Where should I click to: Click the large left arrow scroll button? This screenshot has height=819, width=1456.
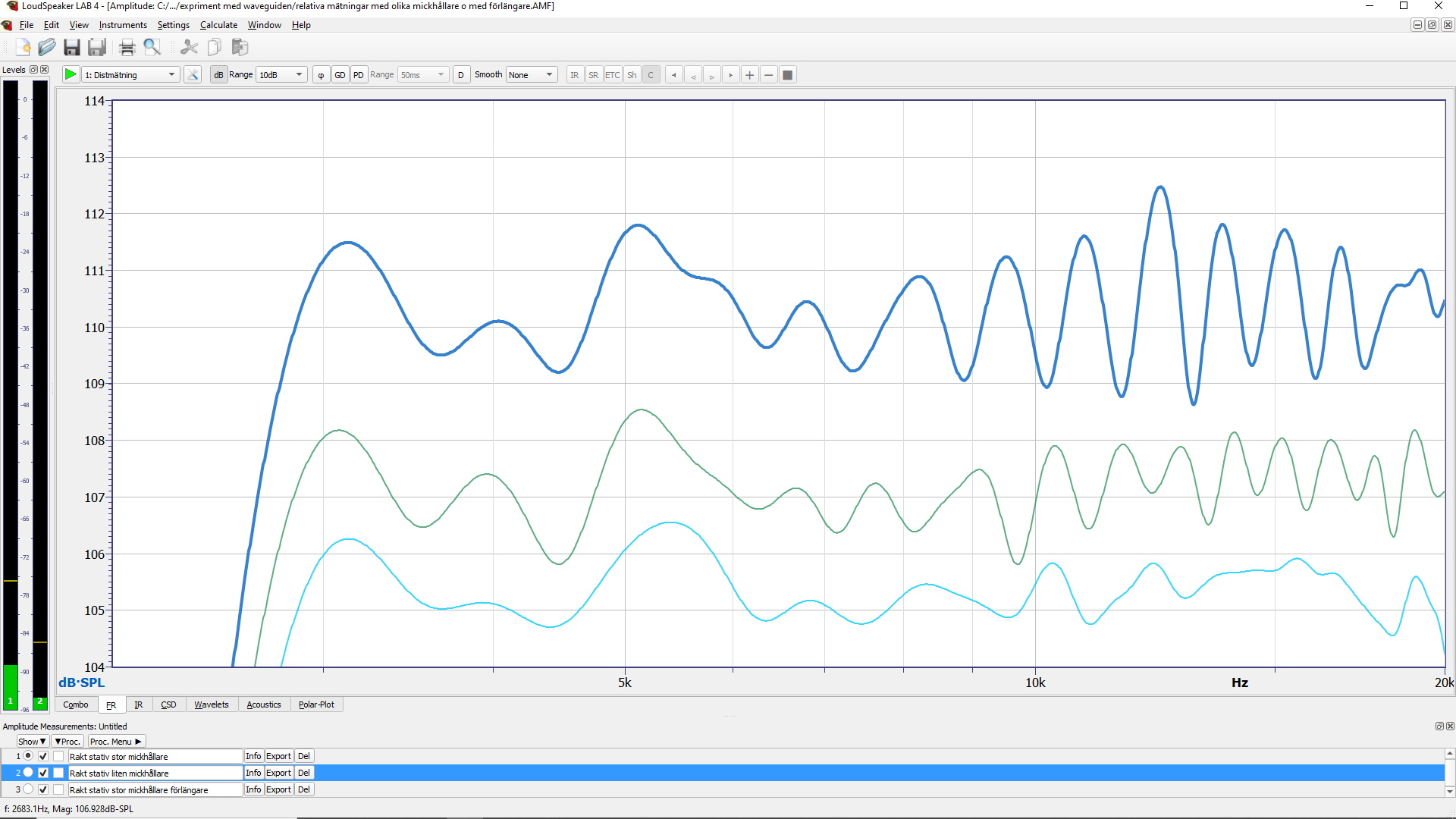pyautogui.click(x=674, y=74)
